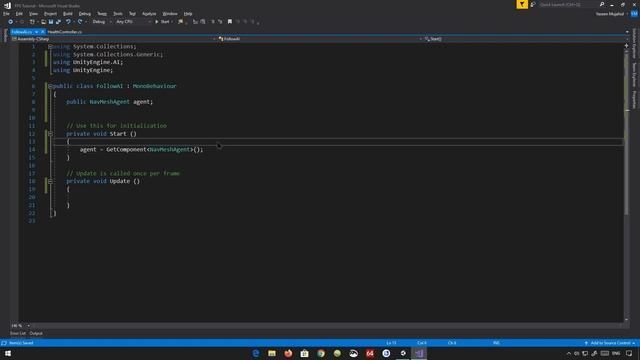Viewport: 640px width, 360px height.
Task: Open the Action Center notification icon
Action: [629, 353]
